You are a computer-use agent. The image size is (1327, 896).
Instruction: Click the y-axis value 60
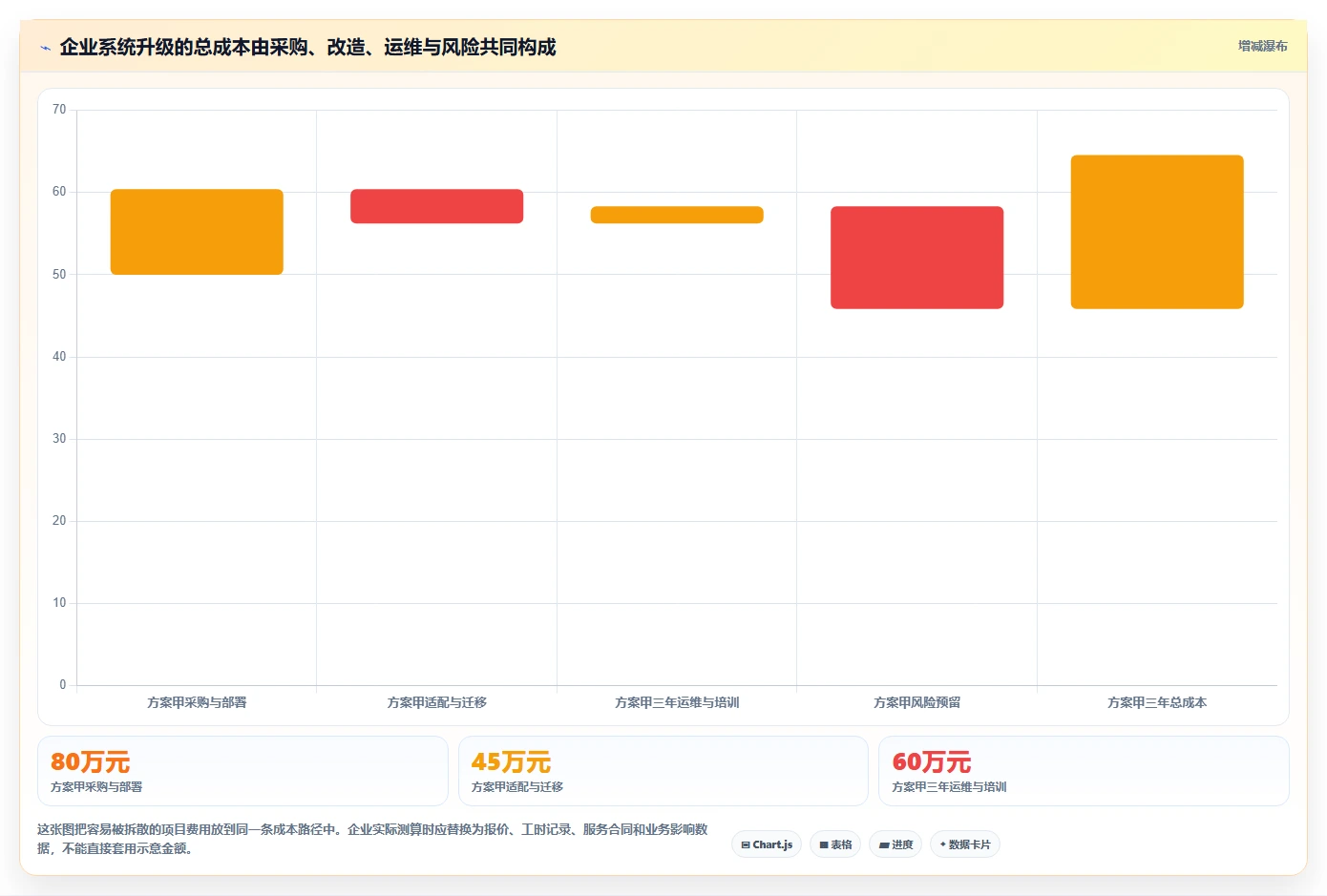click(x=59, y=192)
